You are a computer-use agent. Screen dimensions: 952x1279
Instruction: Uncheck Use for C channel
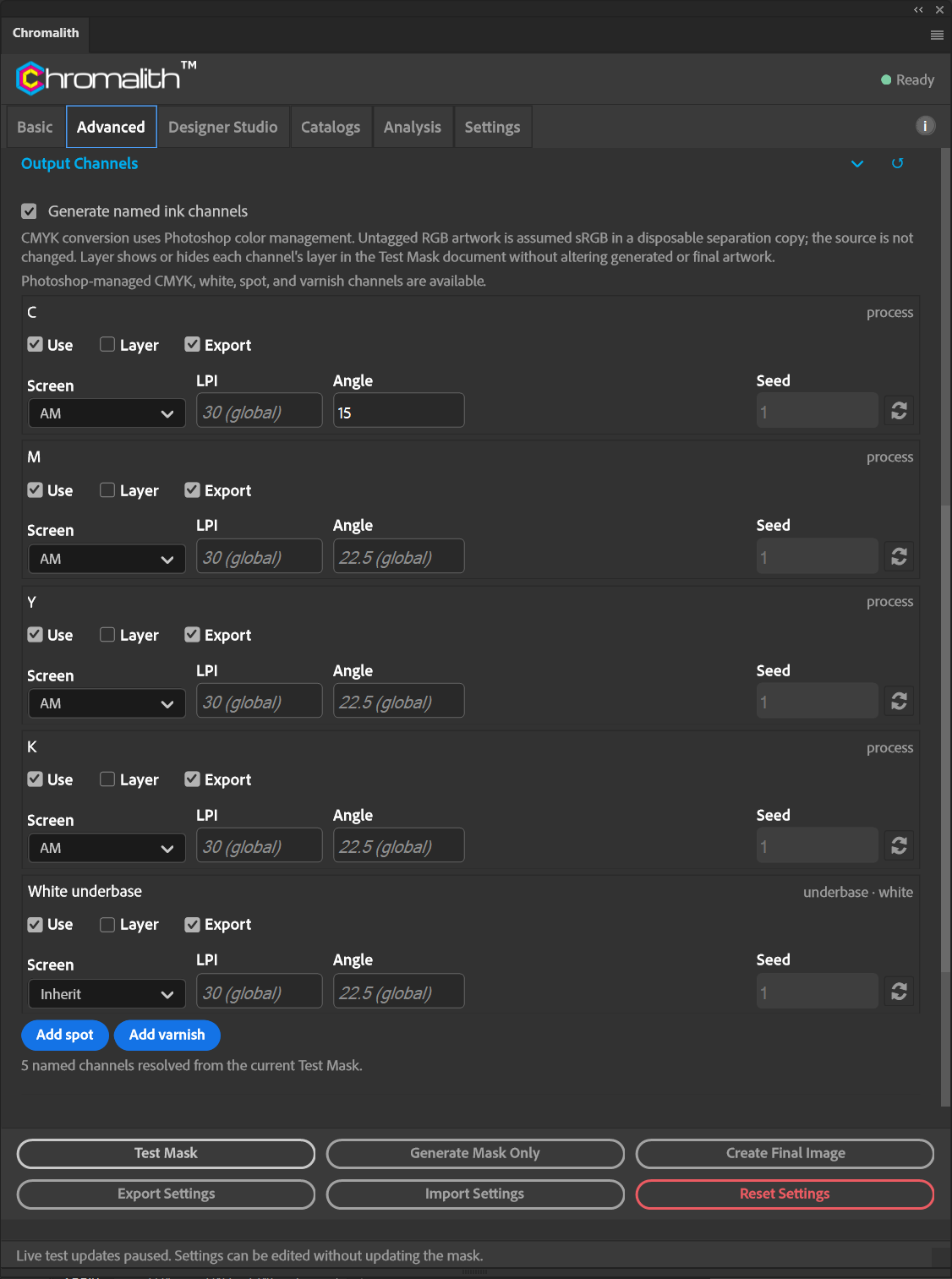35,344
